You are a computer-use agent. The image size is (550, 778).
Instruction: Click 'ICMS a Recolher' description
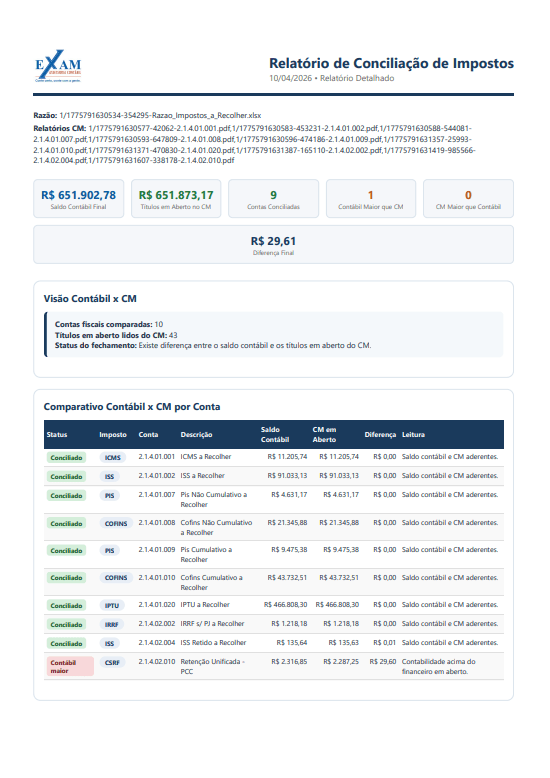(206, 456)
